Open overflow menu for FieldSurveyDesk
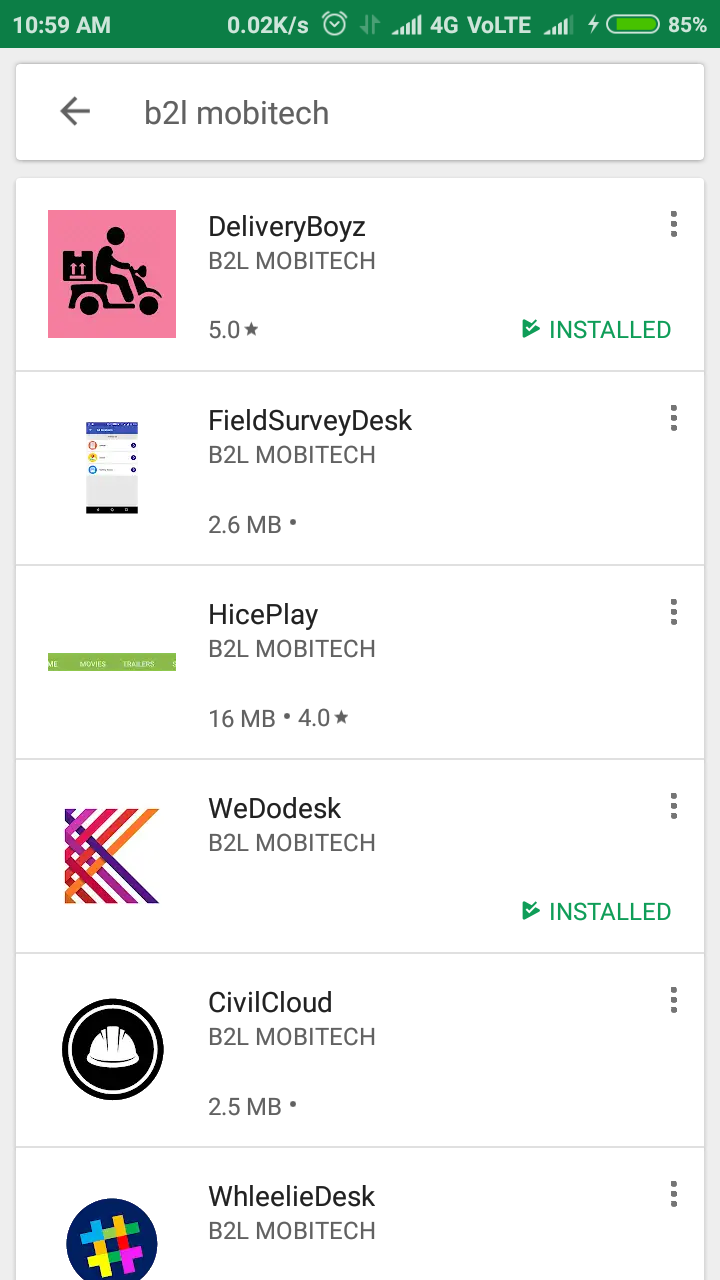 pos(673,418)
